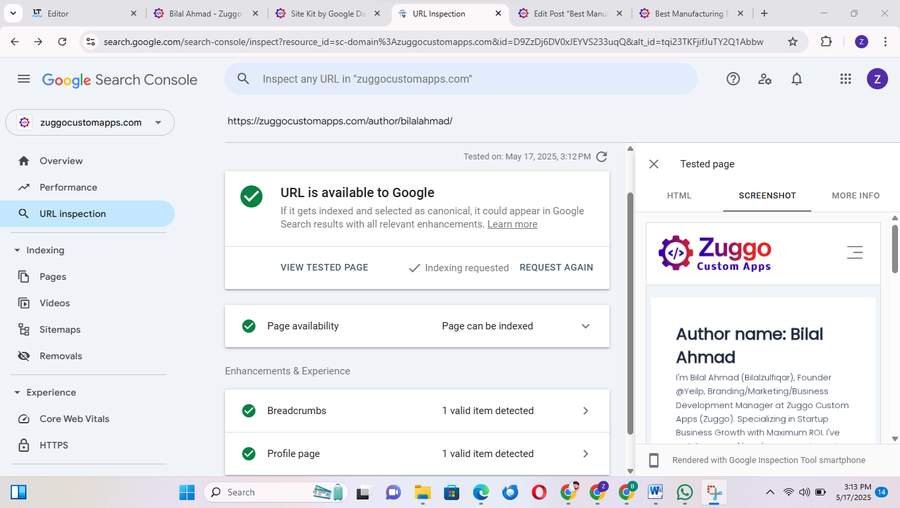Open File Explorer from the taskbar
This screenshot has height=508, width=900.
click(422, 493)
